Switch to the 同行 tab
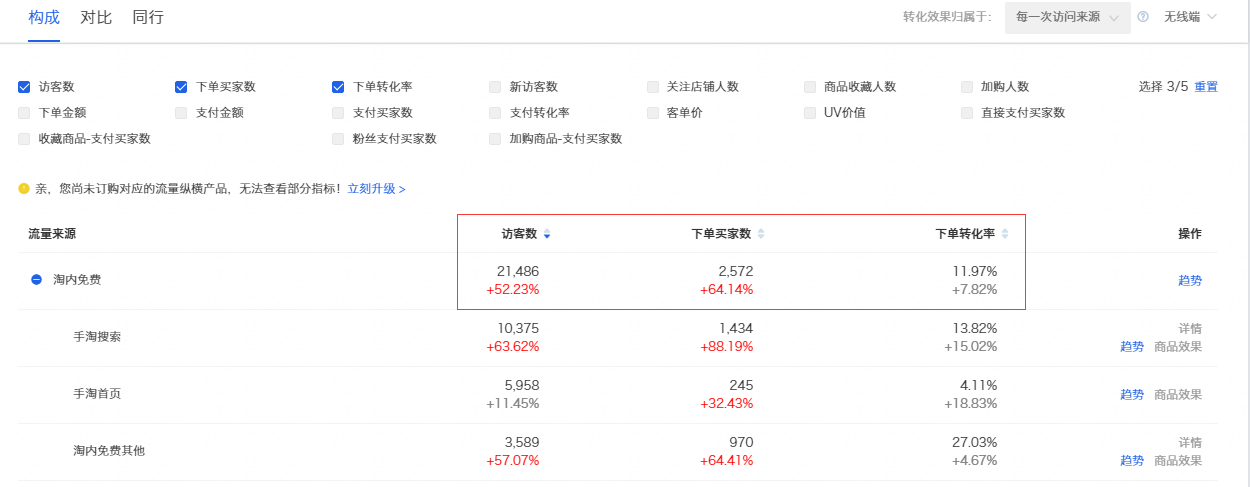The height and width of the screenshot is (487, 1250). tap(148, 17)
